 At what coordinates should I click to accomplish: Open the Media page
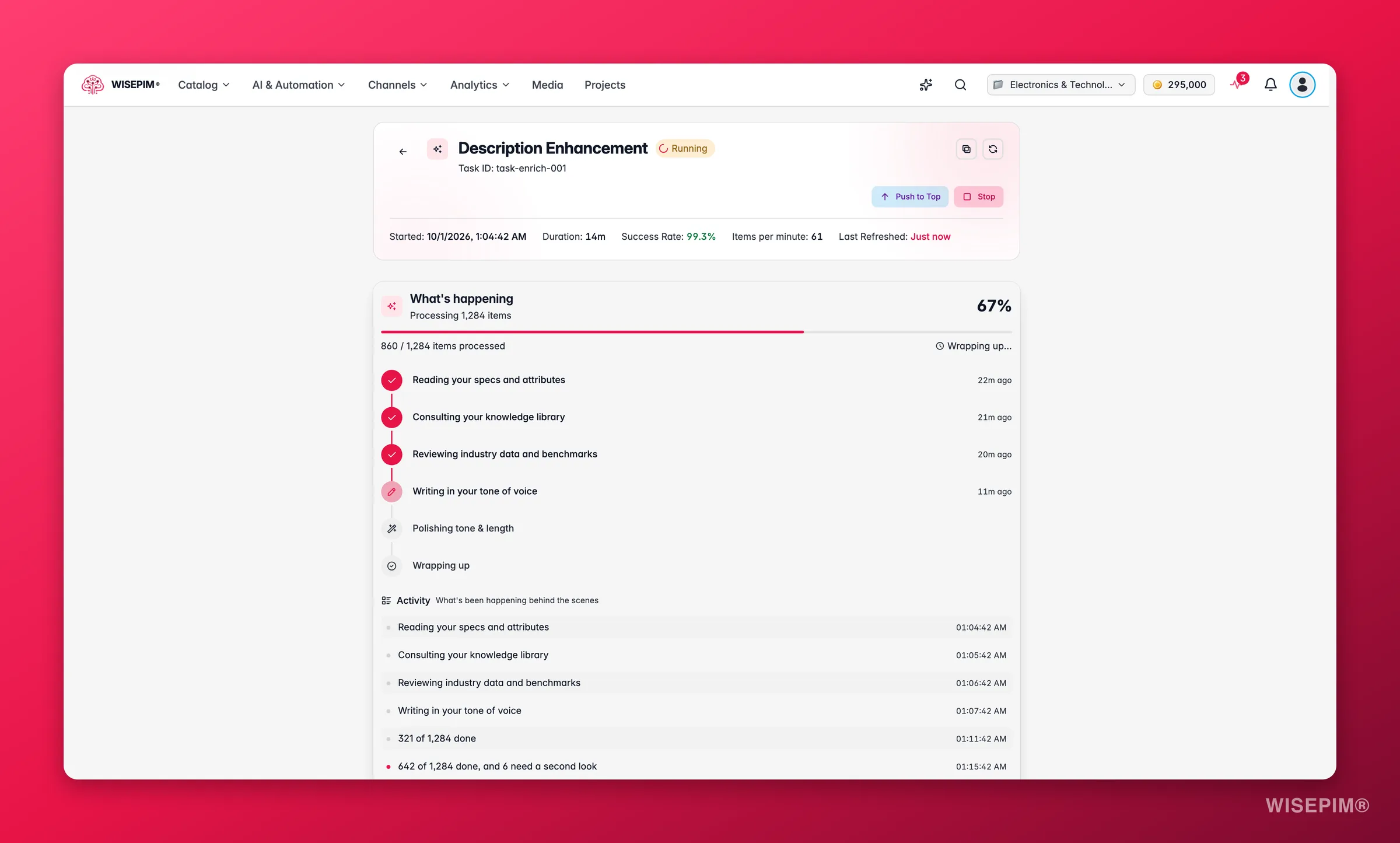(547, 85)
